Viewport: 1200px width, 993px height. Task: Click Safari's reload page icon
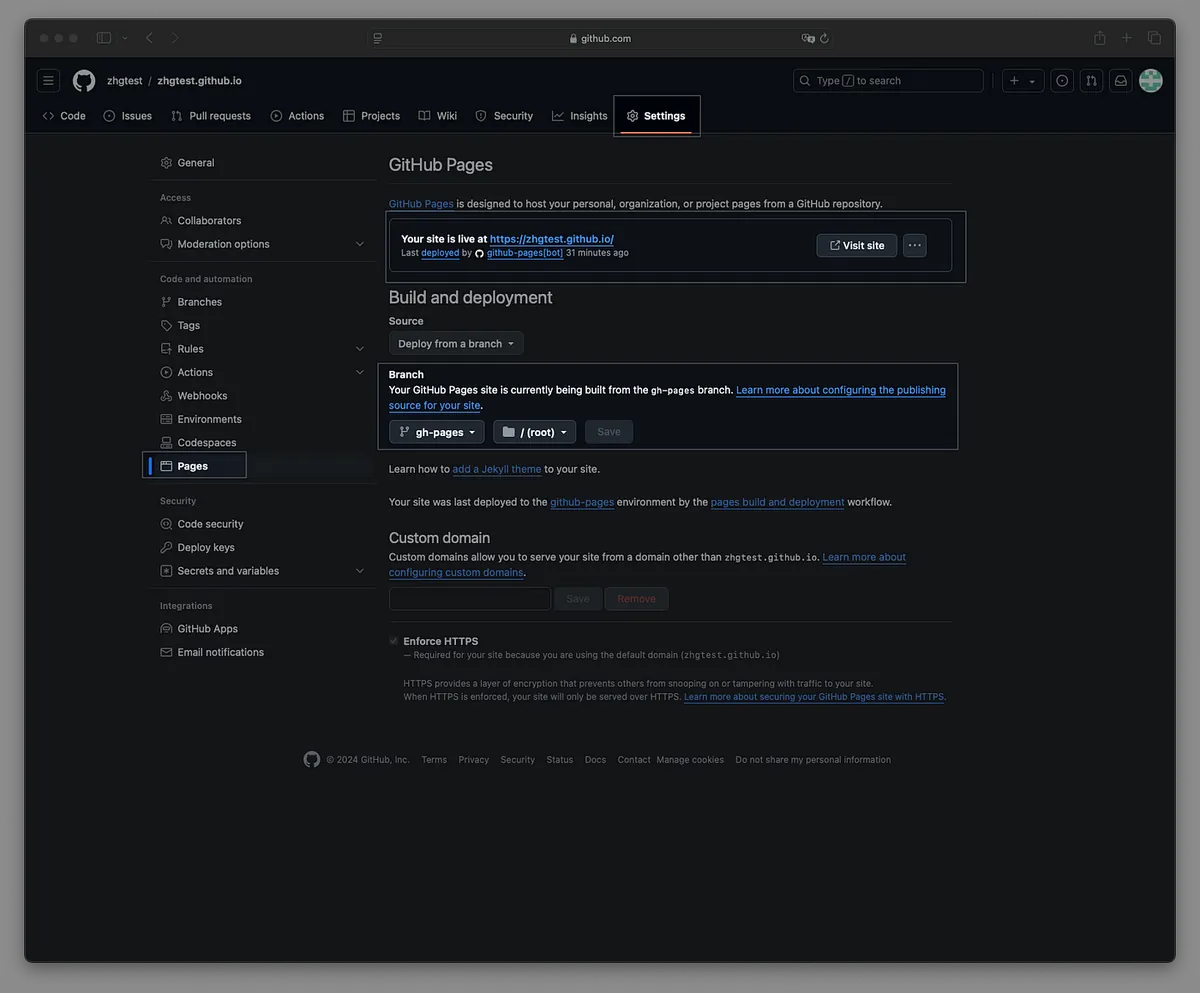point(824,39)
